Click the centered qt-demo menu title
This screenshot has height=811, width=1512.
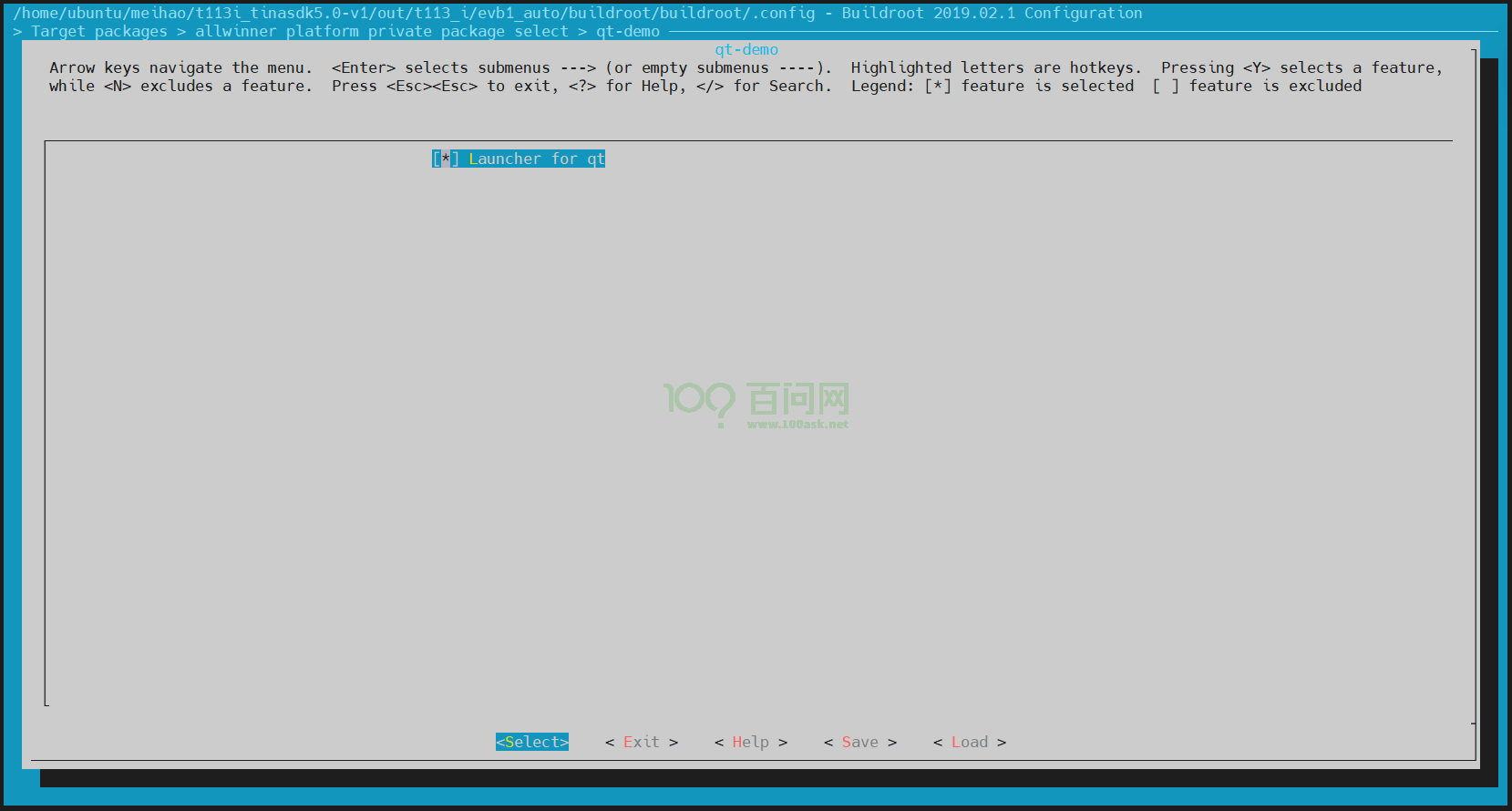746,50
